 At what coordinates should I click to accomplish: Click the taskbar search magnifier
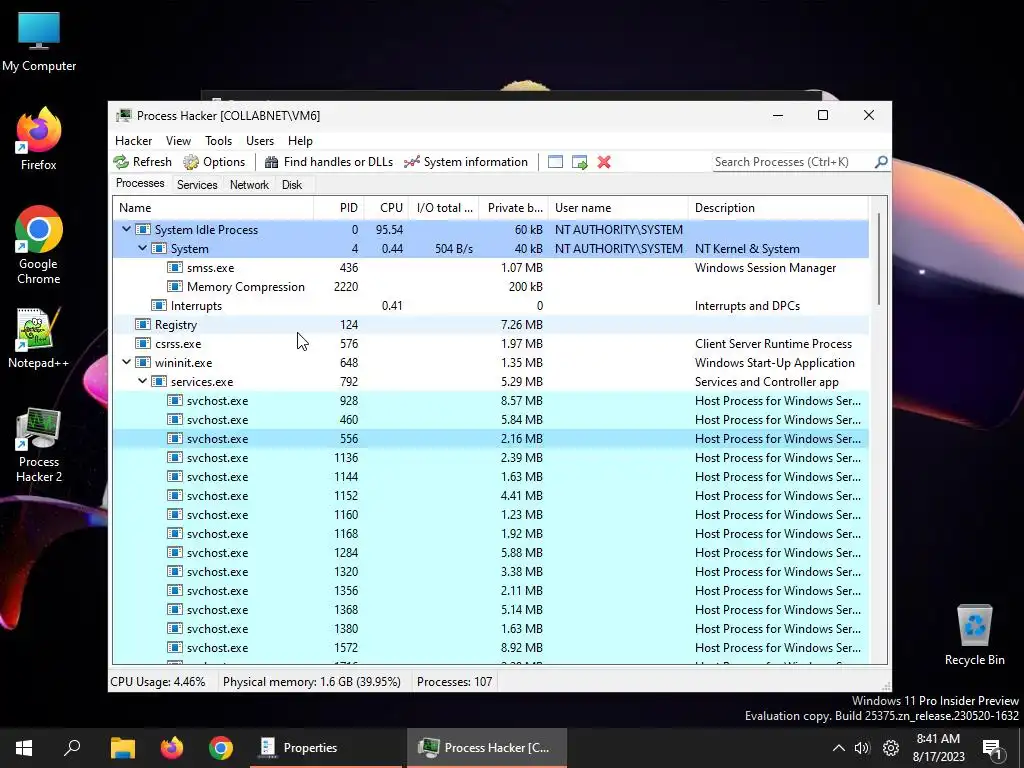pos(72,748)
